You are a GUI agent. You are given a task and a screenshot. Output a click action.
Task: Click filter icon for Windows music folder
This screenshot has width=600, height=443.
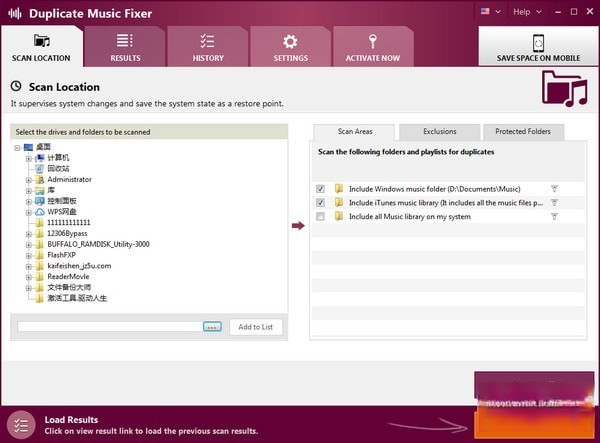pyautogui.click(x=554, y=189)
